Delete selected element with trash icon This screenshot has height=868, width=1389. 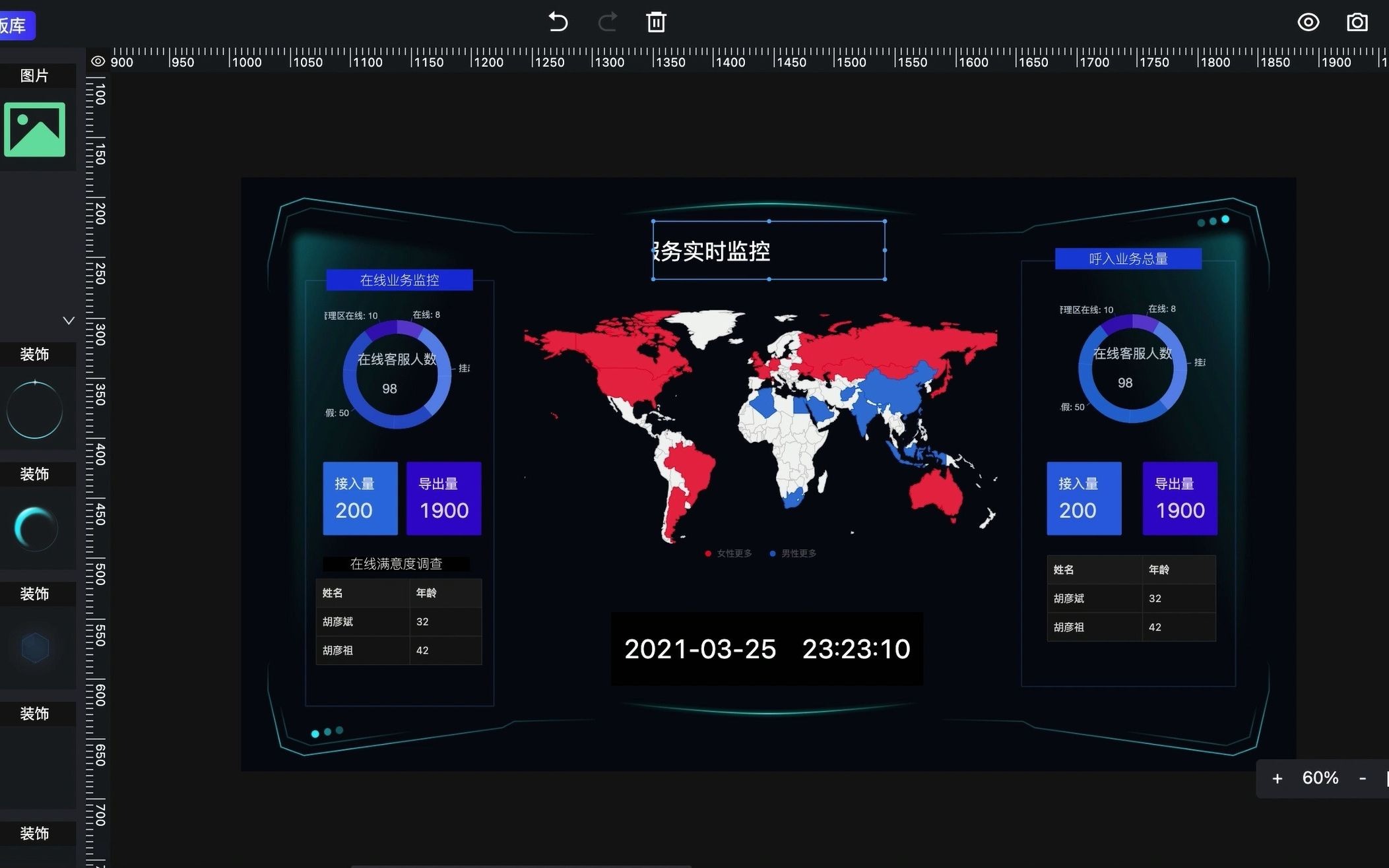pos(656,22)
